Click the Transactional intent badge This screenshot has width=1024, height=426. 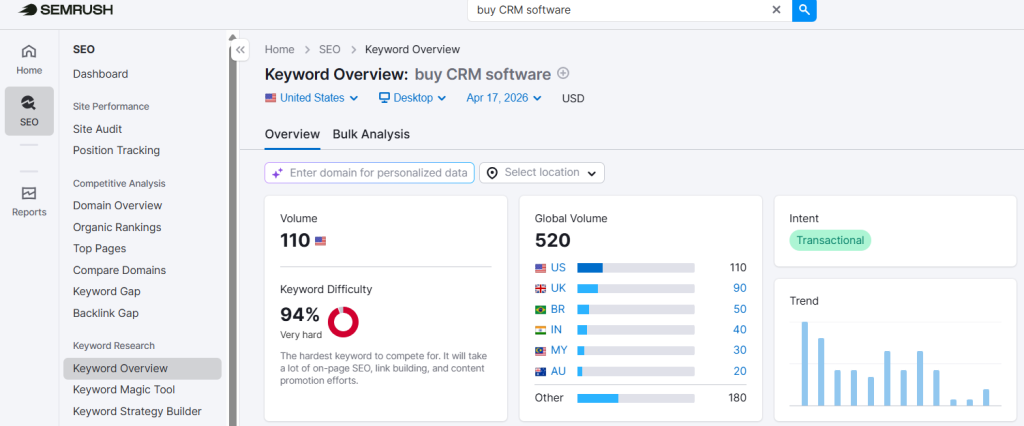(830, 240)
